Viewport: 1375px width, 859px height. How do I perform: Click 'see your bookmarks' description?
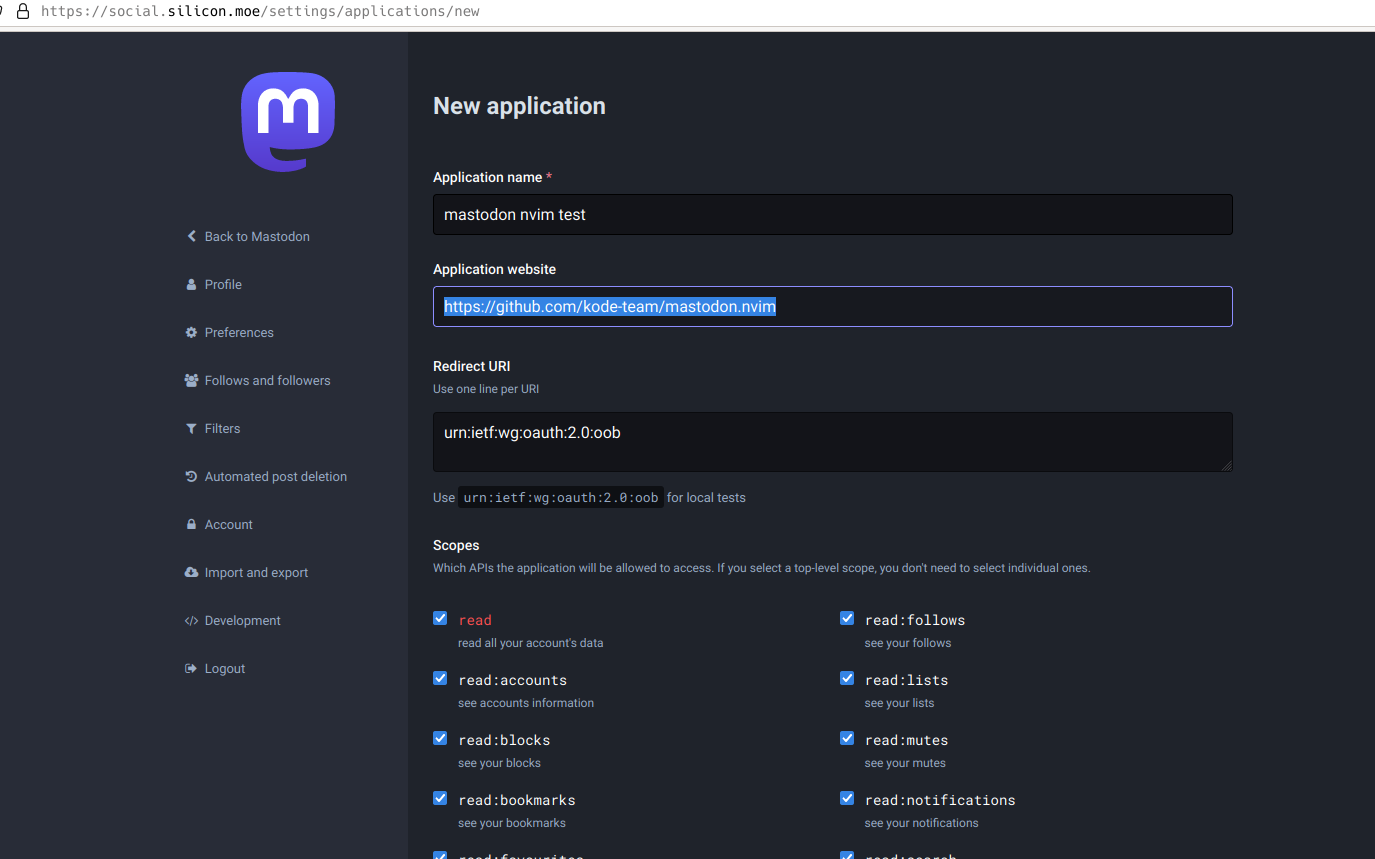512,823
